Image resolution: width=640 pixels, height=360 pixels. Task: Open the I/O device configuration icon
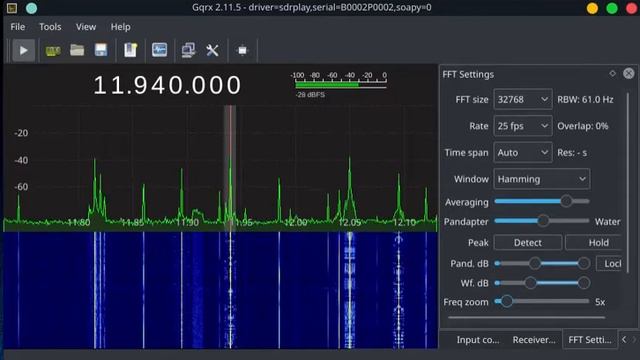(x=53, y=51)
